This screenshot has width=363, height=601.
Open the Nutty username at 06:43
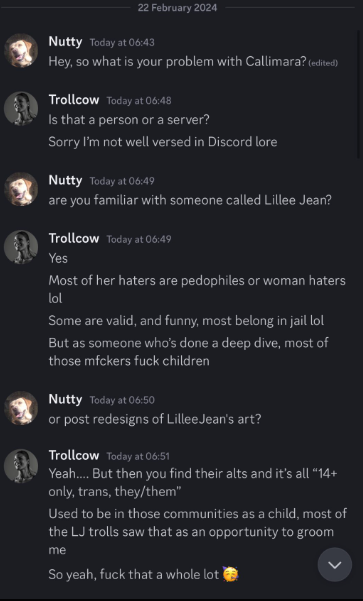(65, 41)
